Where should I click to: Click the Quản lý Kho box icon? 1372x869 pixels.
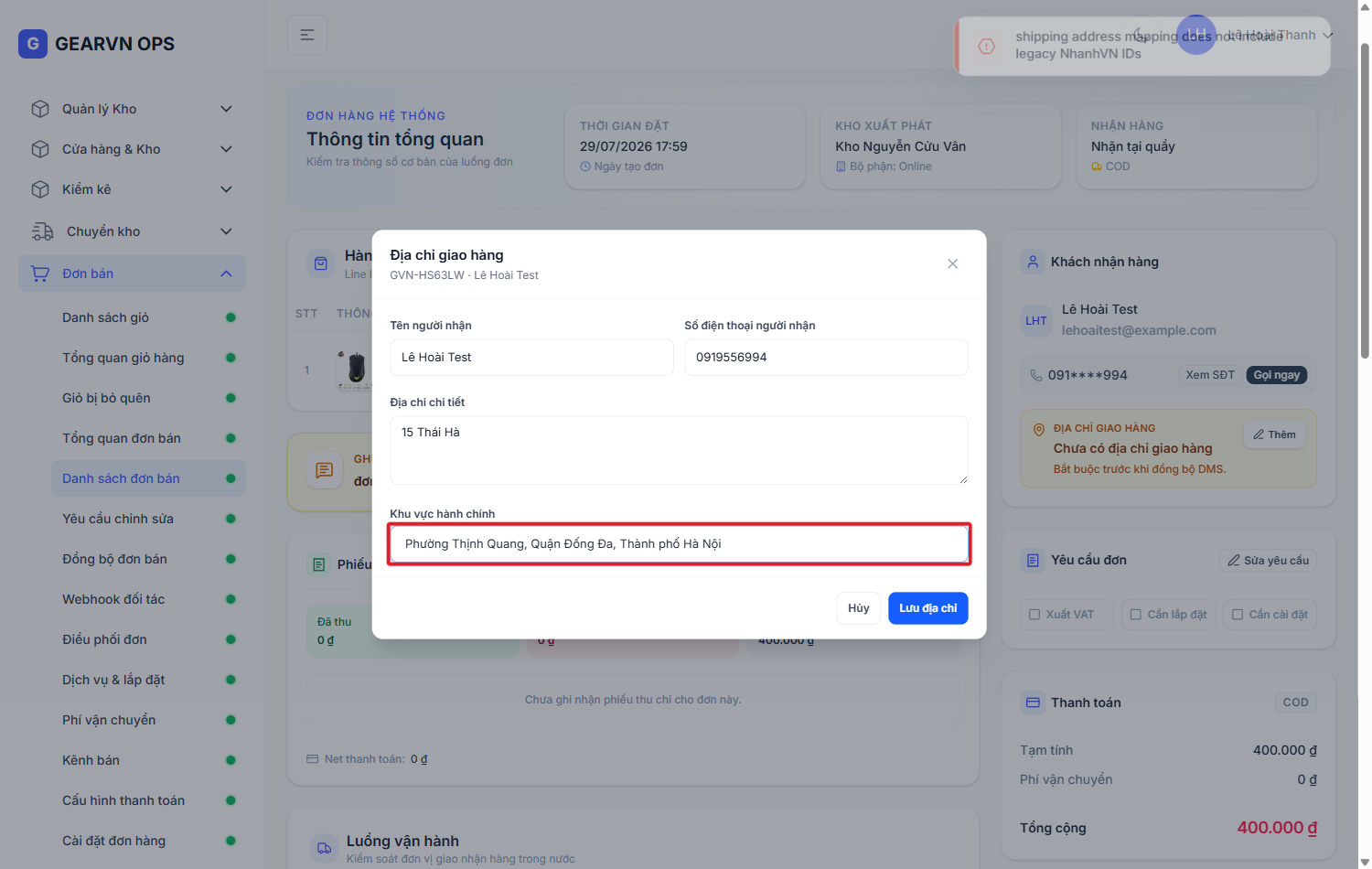40,109
